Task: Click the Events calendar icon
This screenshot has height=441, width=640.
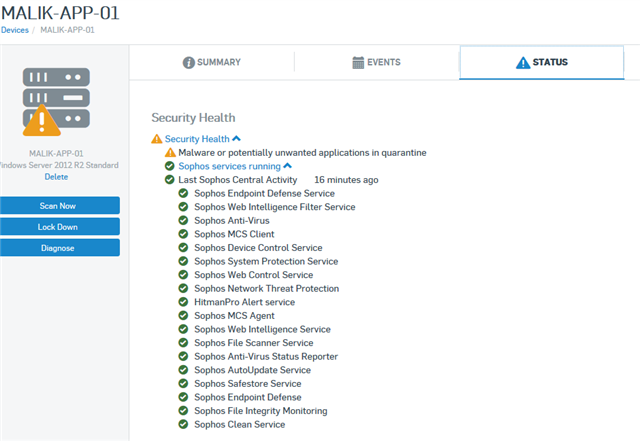Action: pyautogui.click(x=358, y=62)
